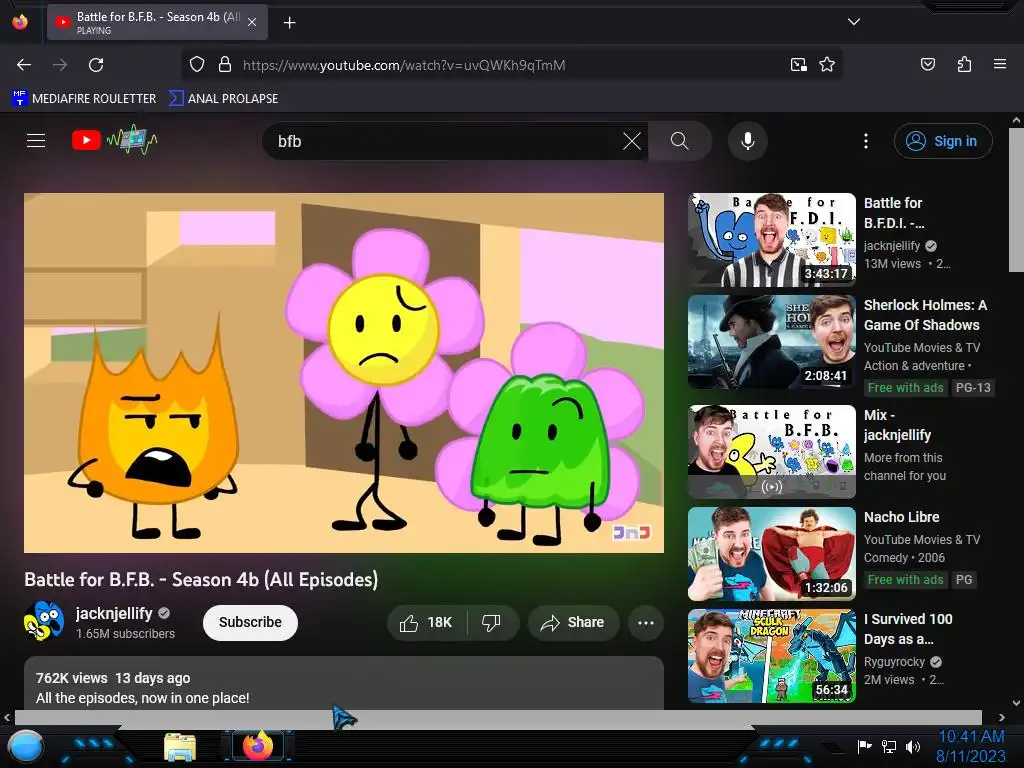
Task: Go back to the previous page
Action: [24, 65]
